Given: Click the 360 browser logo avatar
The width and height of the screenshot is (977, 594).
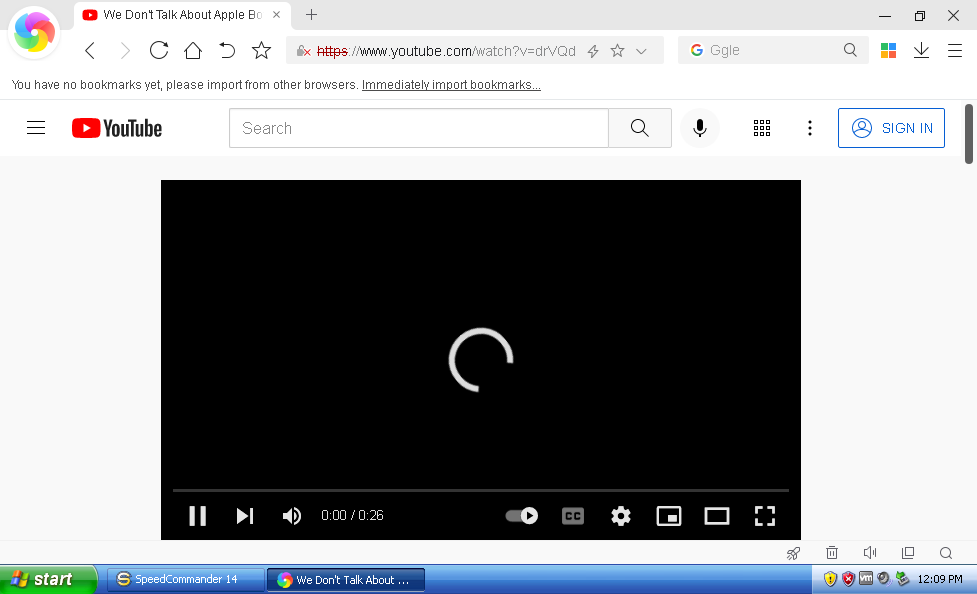Looking at the screenshot, I should (34, 32).
